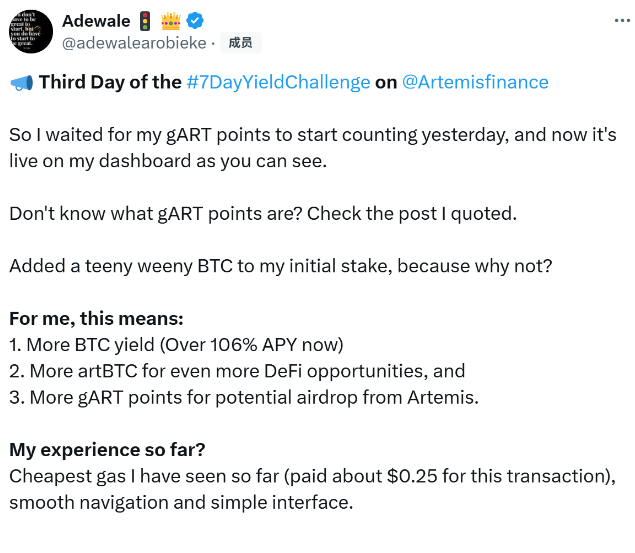The height and width of the screenshot is (553, 635).
Task: Click the line about 106% APY
Action: click(x=176, y=345)
